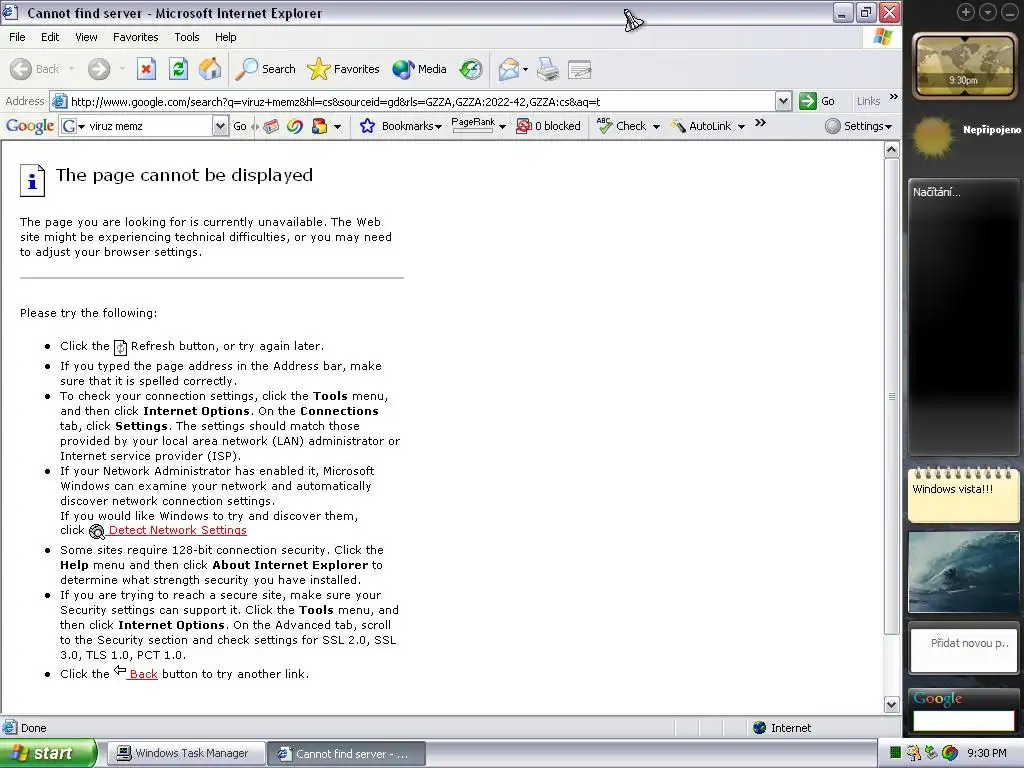
Task: Click the weather sun gadget icon
Action: coord(933,136)
